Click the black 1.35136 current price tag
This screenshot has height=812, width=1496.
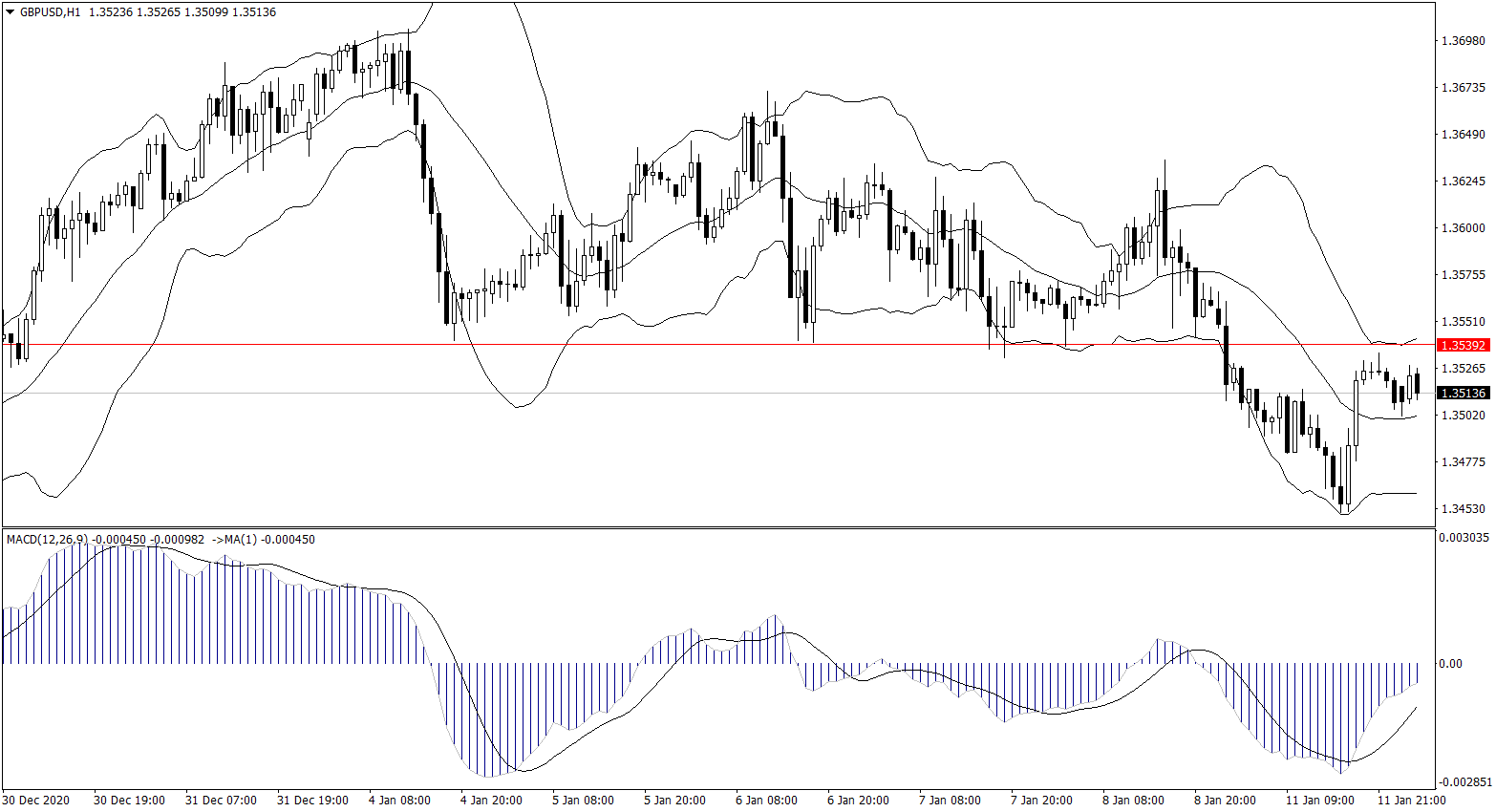pos(1463,393)
